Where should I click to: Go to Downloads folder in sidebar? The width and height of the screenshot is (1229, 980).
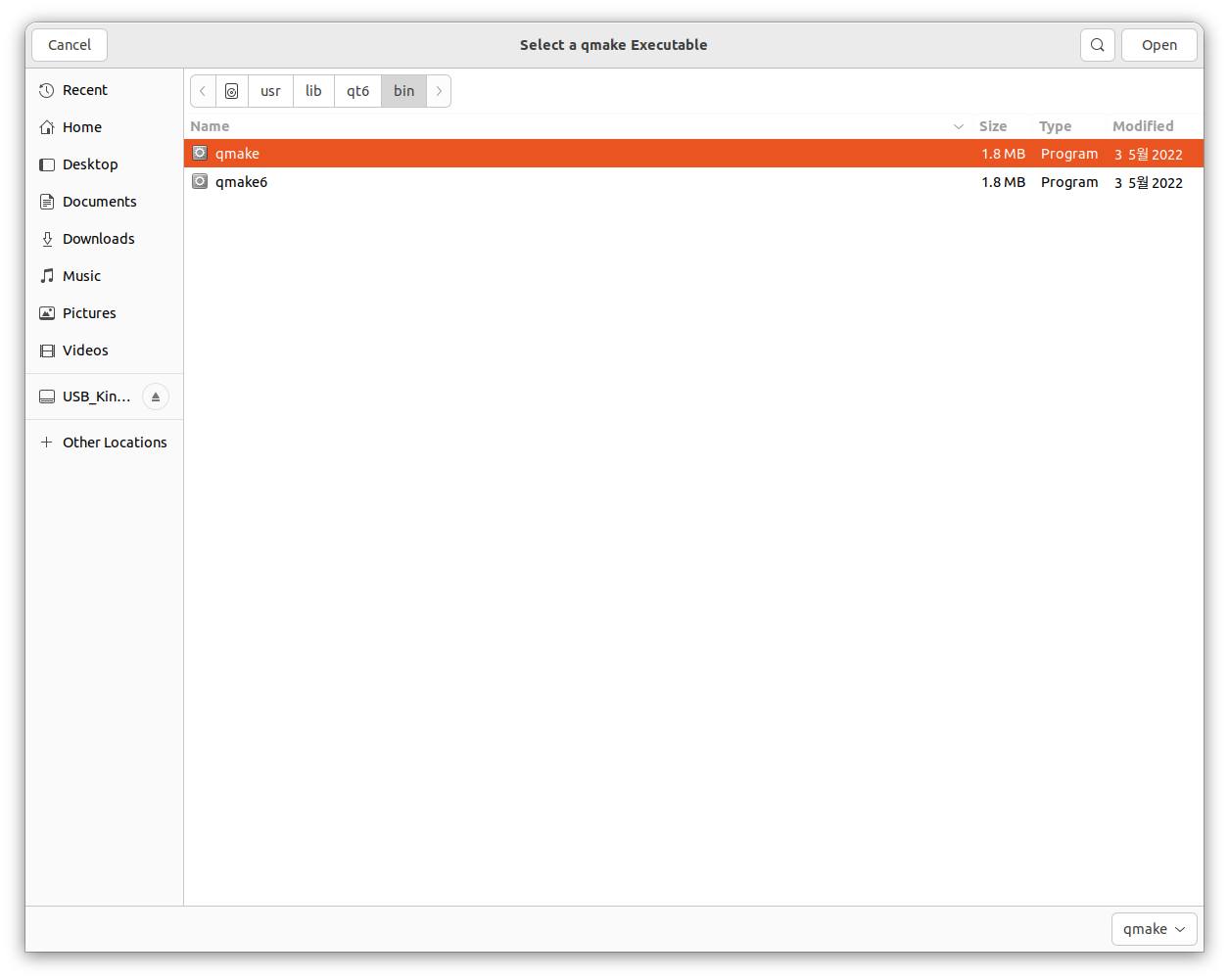click(x=104, y=239)
